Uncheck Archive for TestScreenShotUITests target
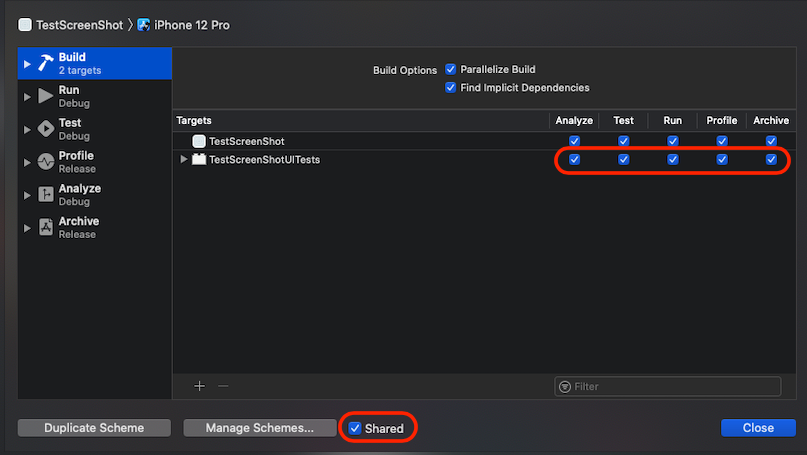Image resolution: width=807 pixels, height=455 pixels. click(771, 160)
